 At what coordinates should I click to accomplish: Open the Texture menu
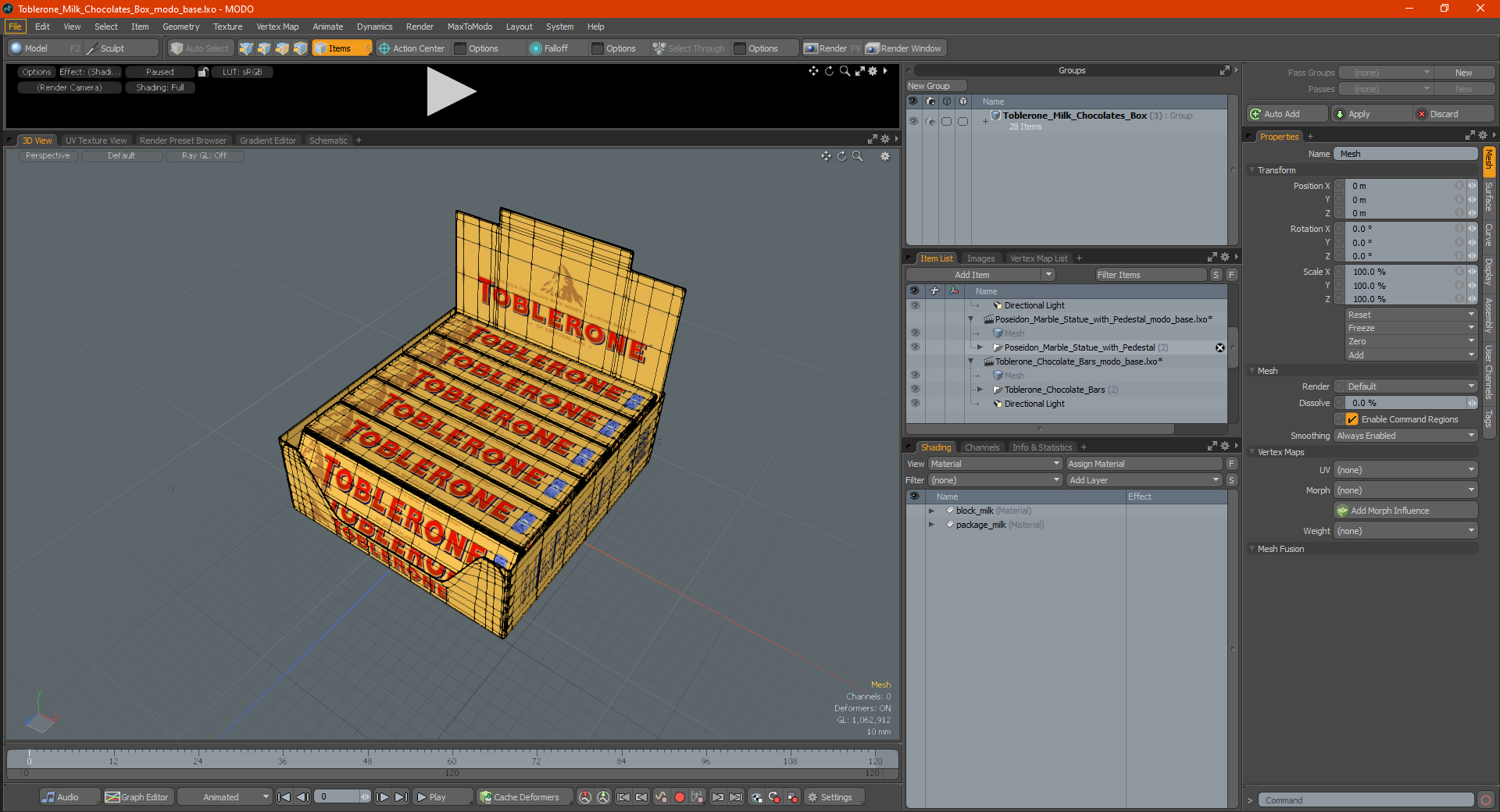(227, 27)
